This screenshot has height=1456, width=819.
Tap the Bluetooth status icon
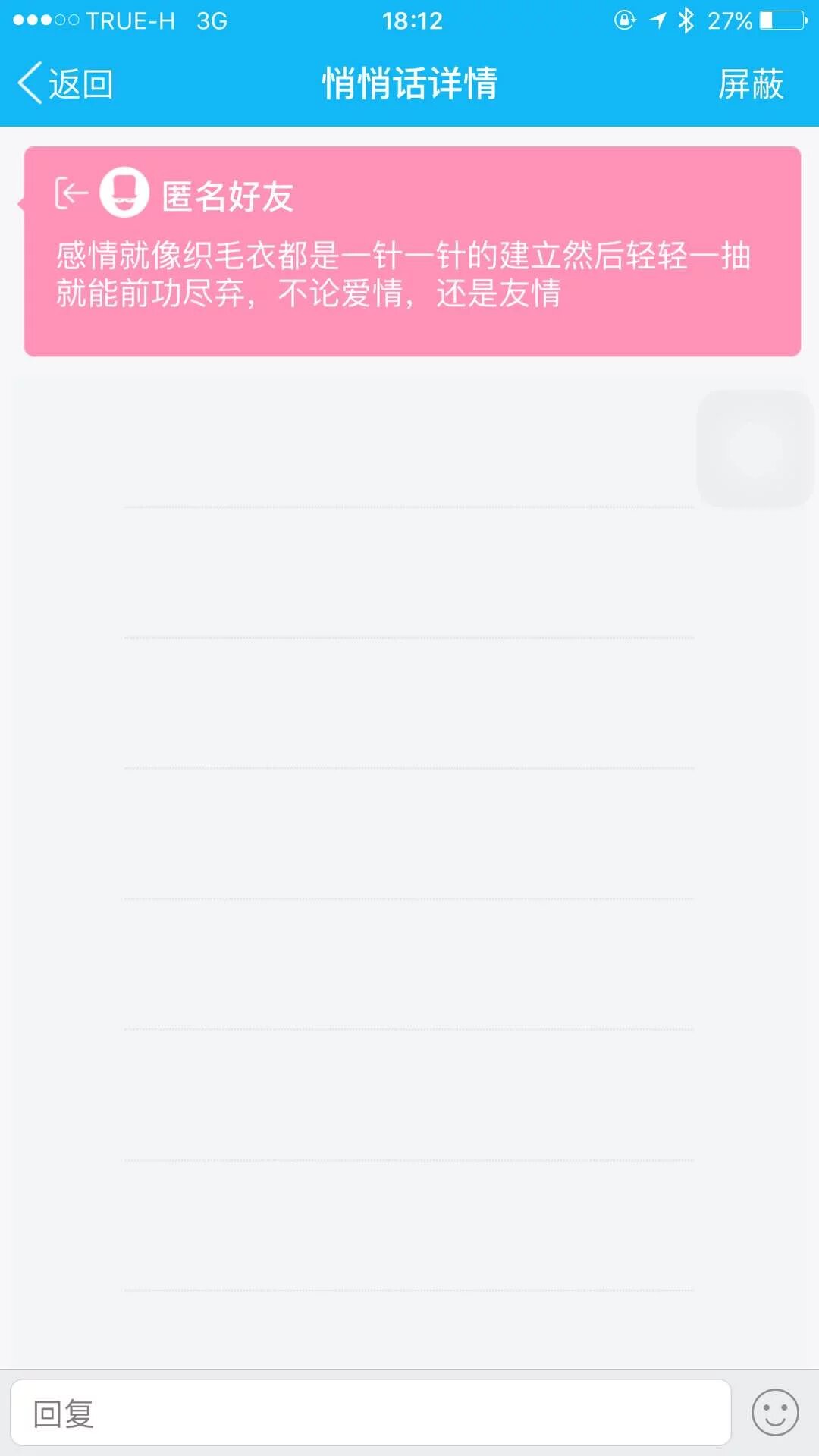tap(686, 20)
